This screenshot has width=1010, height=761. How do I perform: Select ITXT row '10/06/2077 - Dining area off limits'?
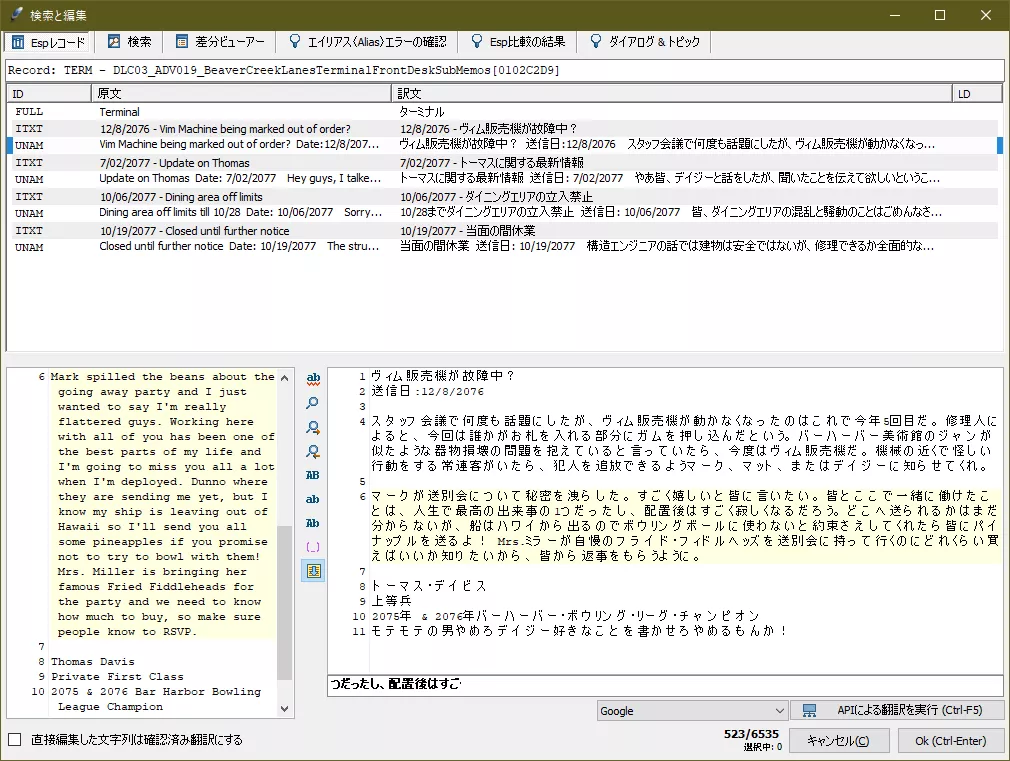coord(504,197)
